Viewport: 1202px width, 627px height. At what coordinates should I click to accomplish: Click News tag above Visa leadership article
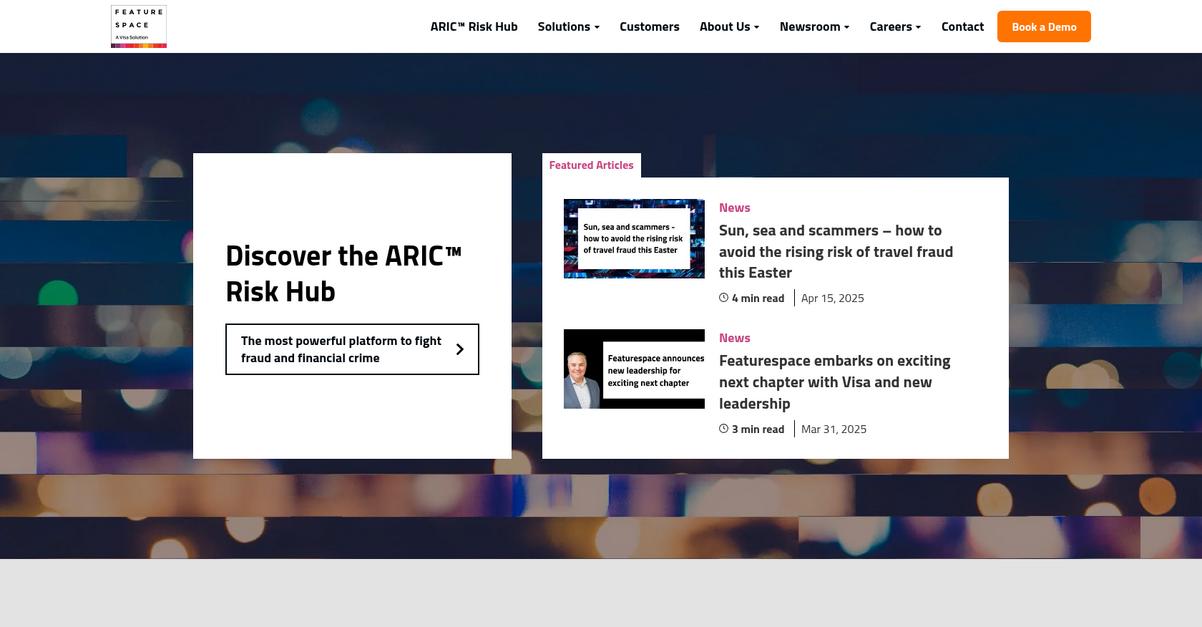[734, 338]
